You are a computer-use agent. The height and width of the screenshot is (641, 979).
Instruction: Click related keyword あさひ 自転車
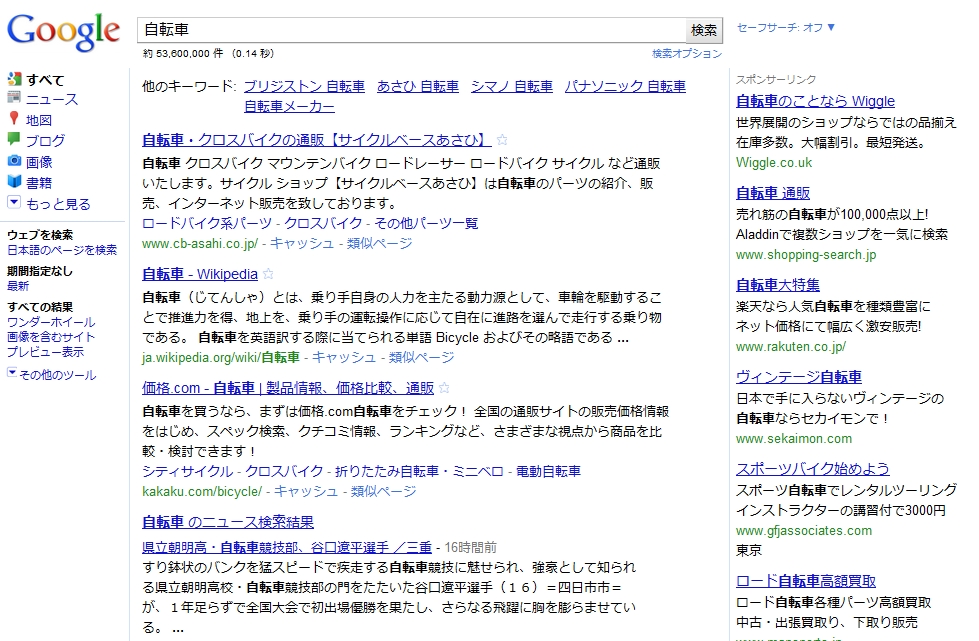tap(418, 86)
